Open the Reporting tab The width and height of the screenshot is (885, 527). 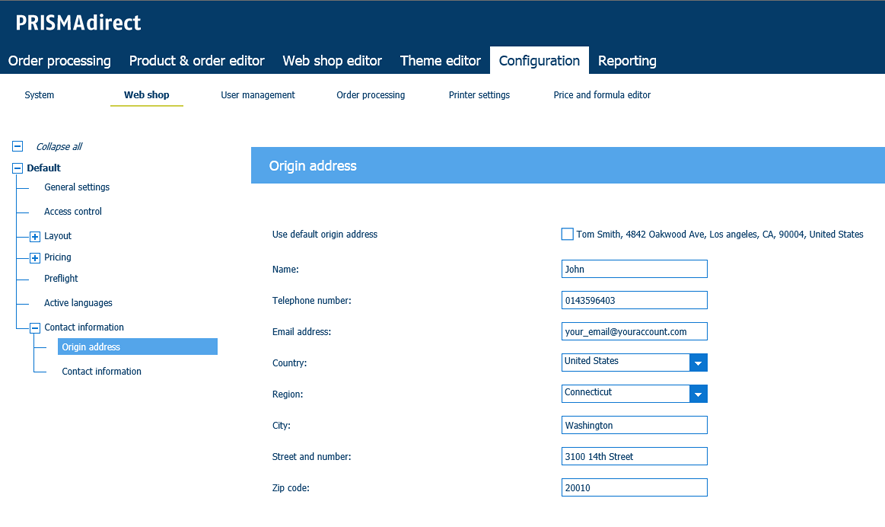(627, 60)
